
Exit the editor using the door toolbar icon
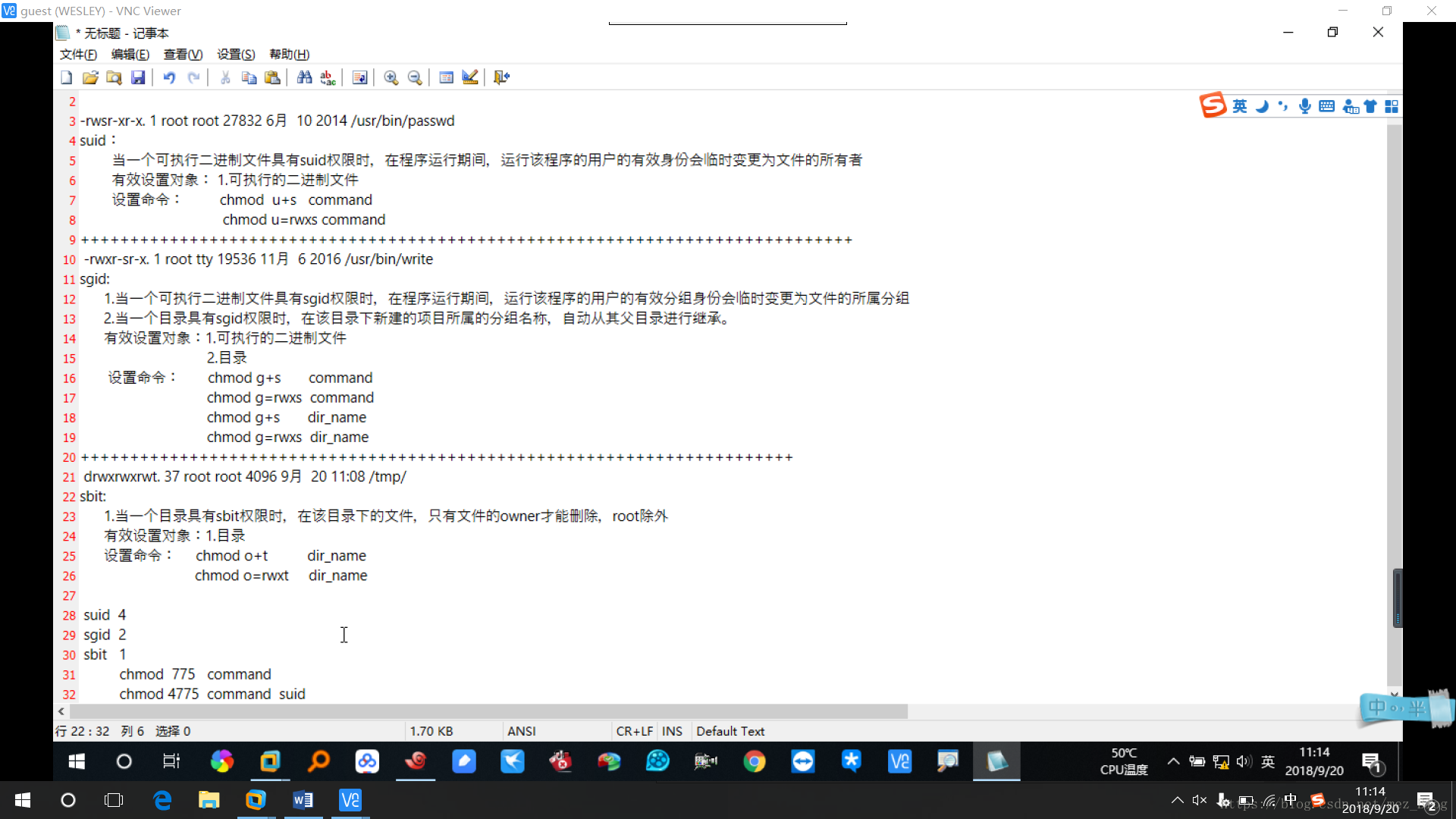coord(501,77)
